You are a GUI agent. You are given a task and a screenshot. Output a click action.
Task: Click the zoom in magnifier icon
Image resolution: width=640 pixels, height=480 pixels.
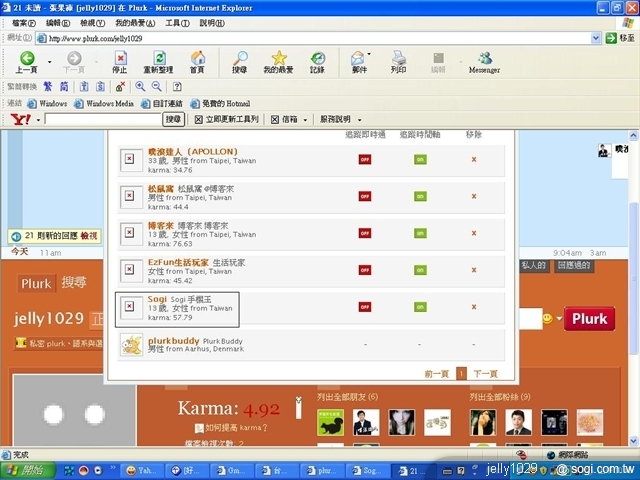(140, 87)
